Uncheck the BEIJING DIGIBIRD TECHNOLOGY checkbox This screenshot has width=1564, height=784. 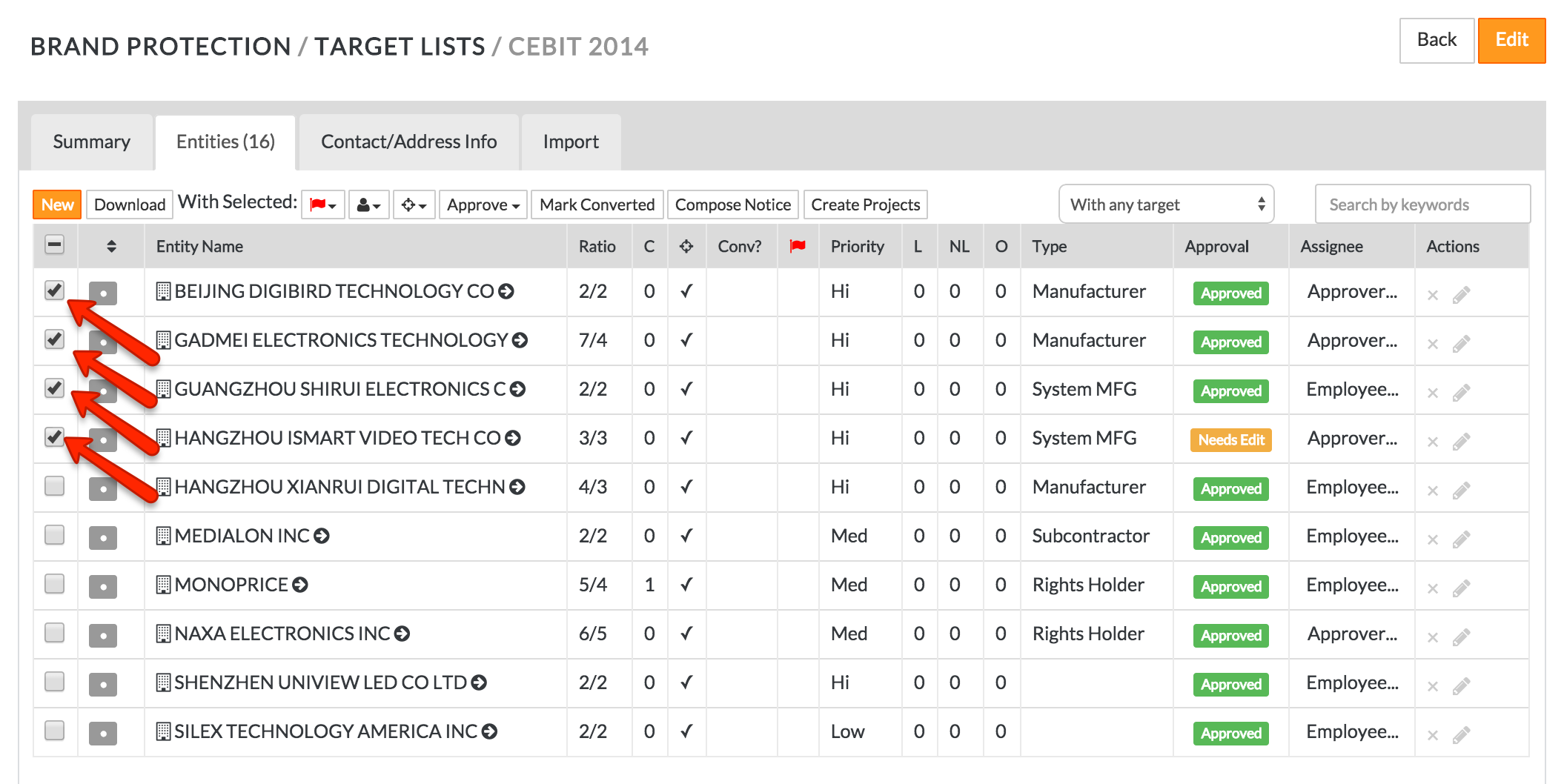(55, 290)
